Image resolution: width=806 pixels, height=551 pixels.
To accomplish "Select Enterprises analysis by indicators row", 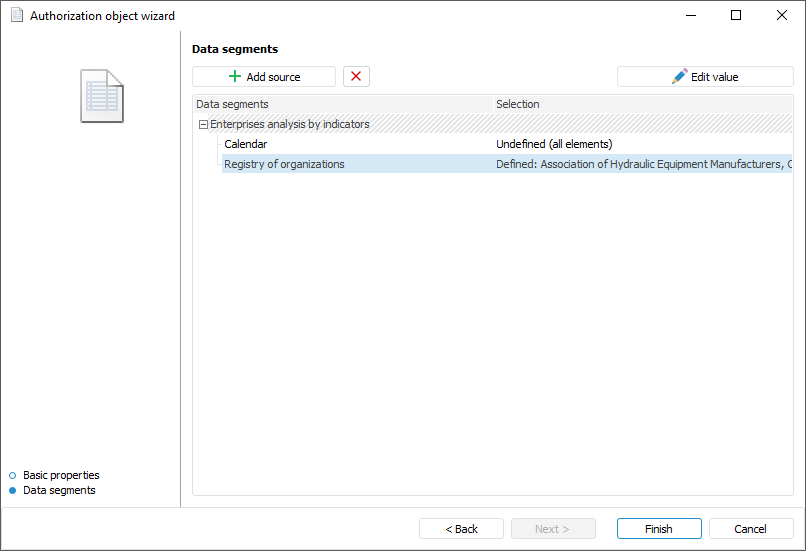I will (290, 124).
